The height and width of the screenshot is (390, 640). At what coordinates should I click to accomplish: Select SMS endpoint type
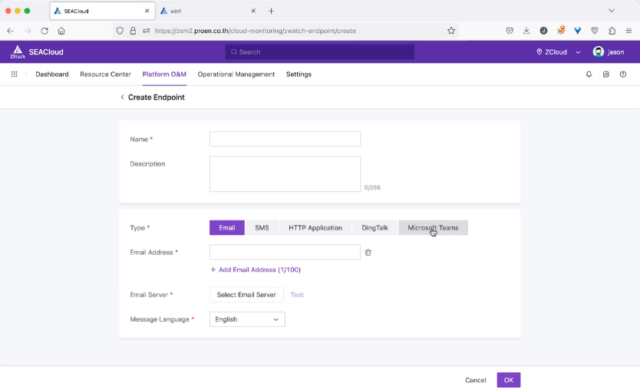pyautogui.click(x=262, y=228)
